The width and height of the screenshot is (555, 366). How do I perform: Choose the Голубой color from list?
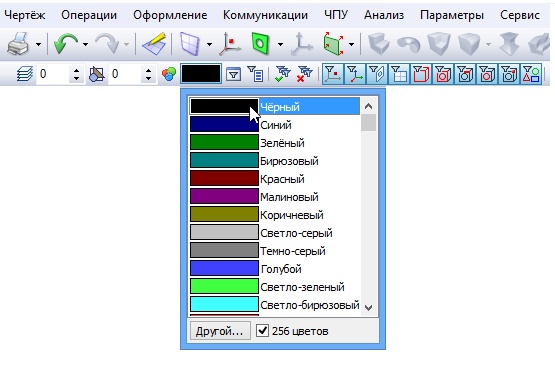point(274,269)
